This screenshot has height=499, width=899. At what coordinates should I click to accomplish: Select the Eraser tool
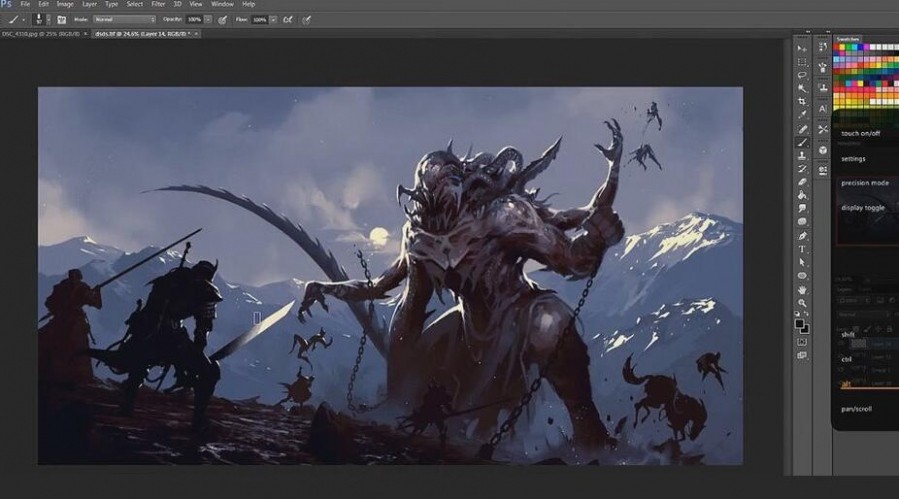[x=802, y=182]
